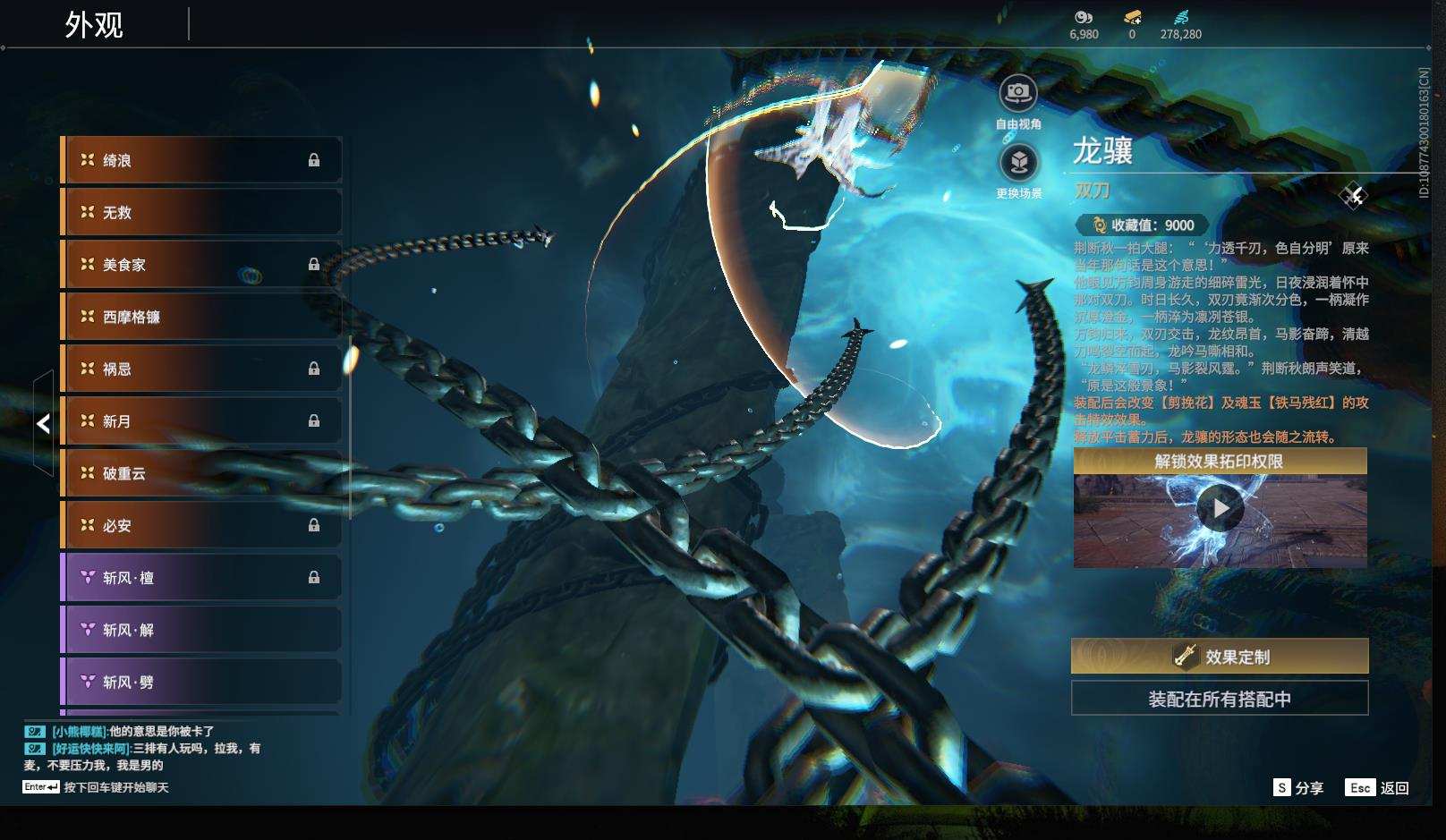
Task: Click the 装配在所有搭配中 button
Action: [x=1220, y=699]
